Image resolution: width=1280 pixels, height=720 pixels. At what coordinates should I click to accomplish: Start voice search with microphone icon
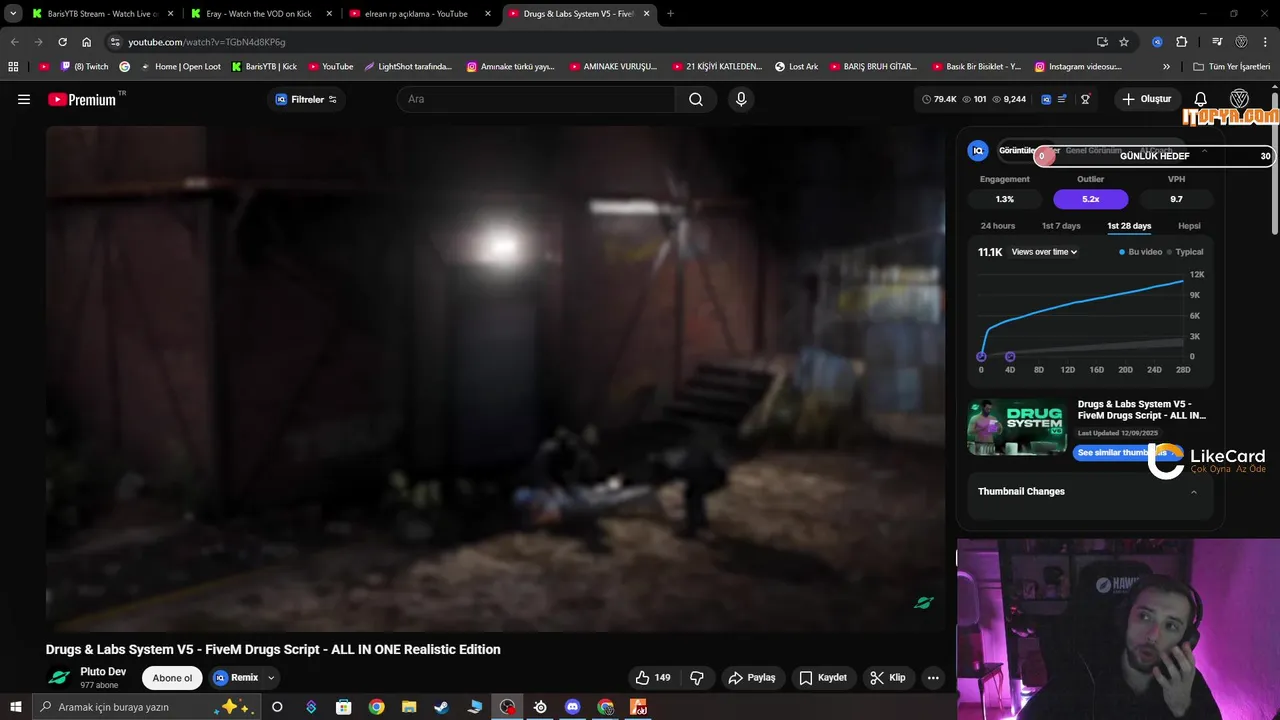(x=741, y=99)
